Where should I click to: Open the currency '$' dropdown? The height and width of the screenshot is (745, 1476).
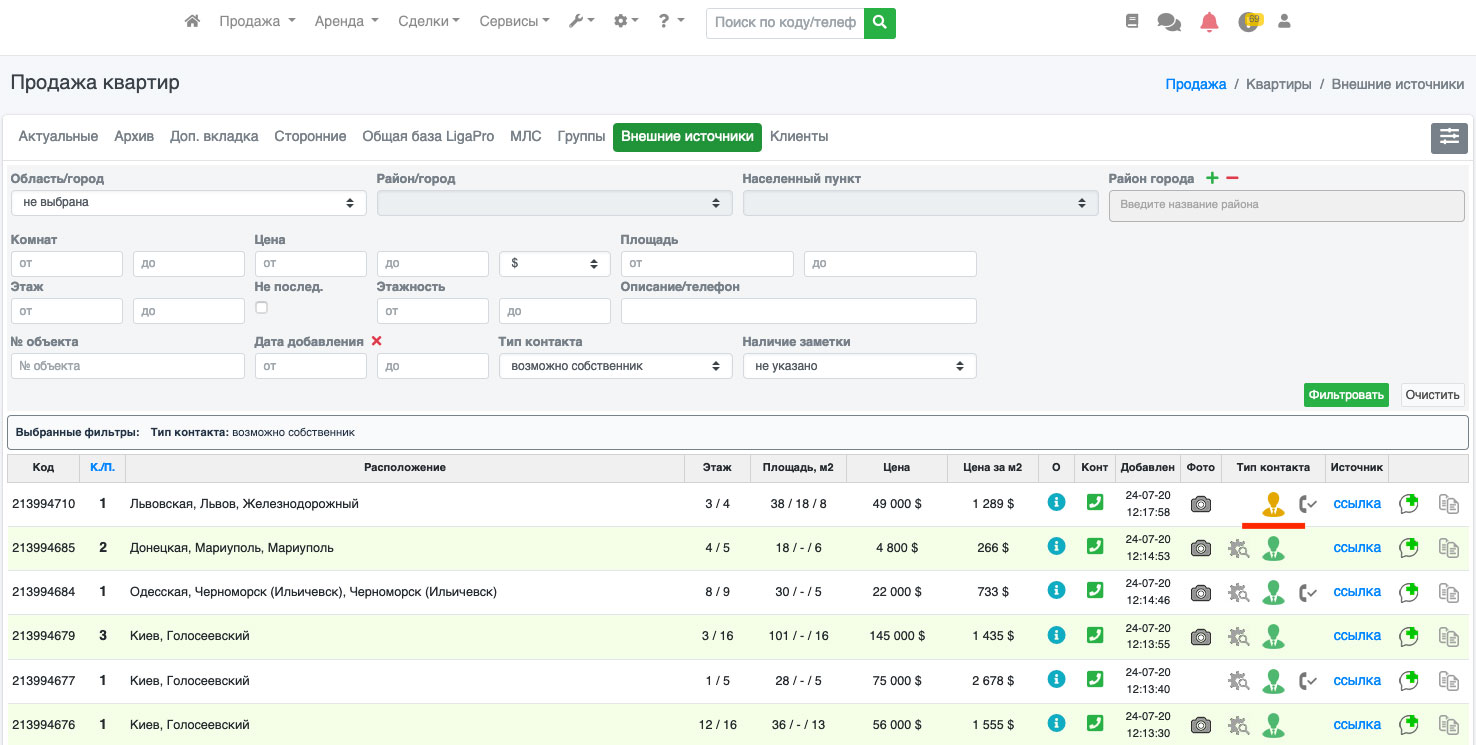(554, 264)
